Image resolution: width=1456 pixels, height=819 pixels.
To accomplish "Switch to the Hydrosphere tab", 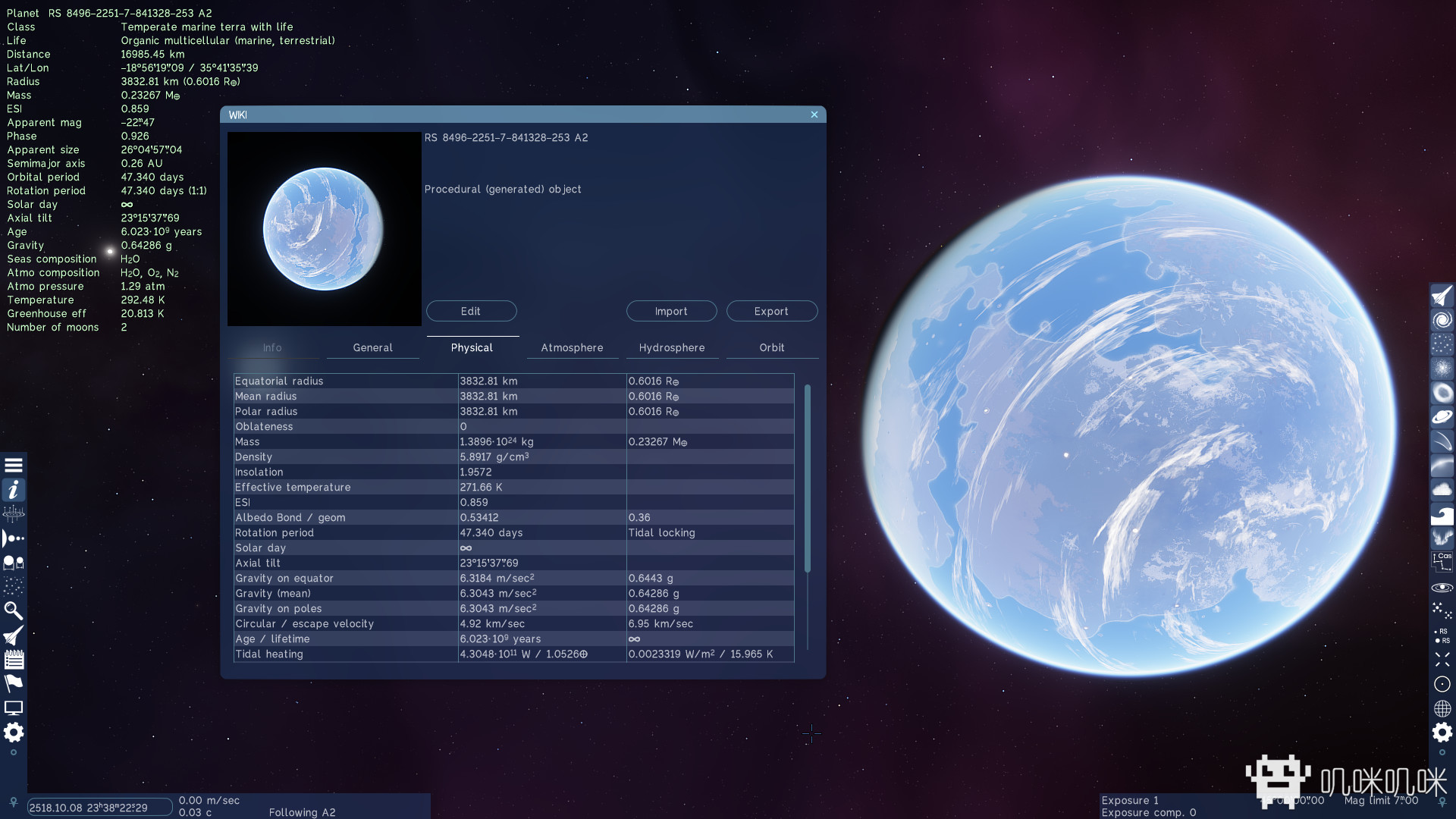I will point(671,347).
